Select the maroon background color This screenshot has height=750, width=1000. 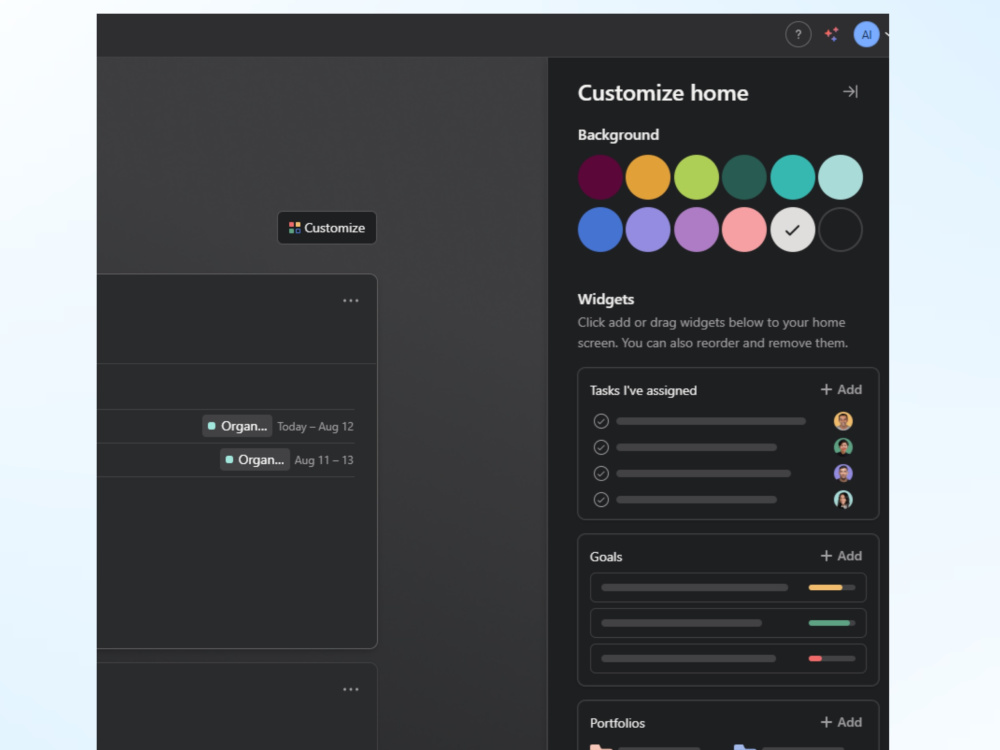600,177
